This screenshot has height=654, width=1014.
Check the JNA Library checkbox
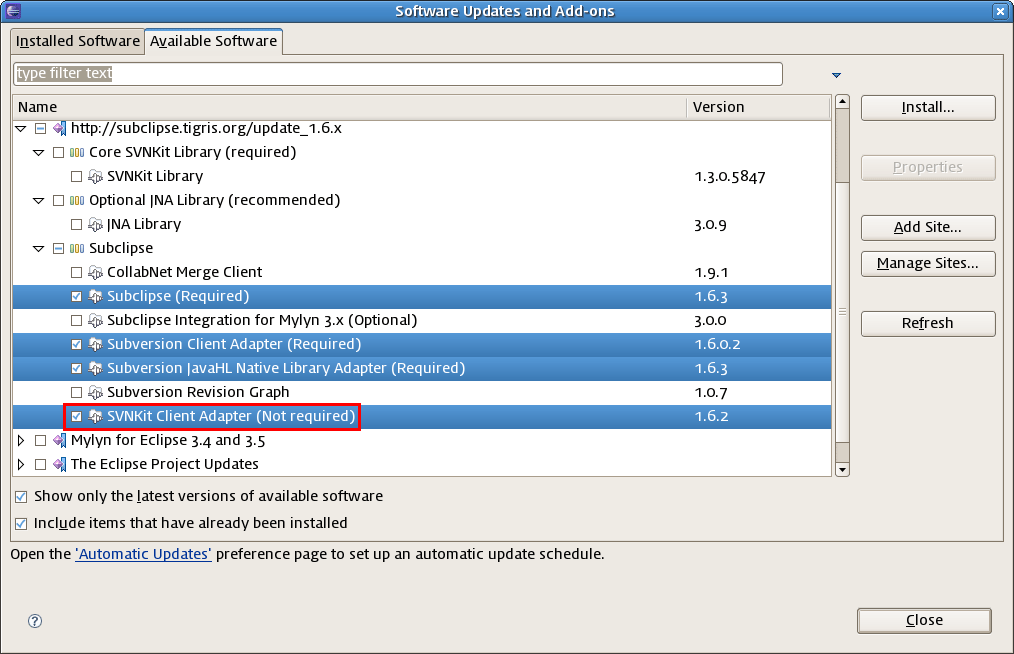[x=76, y=224]
